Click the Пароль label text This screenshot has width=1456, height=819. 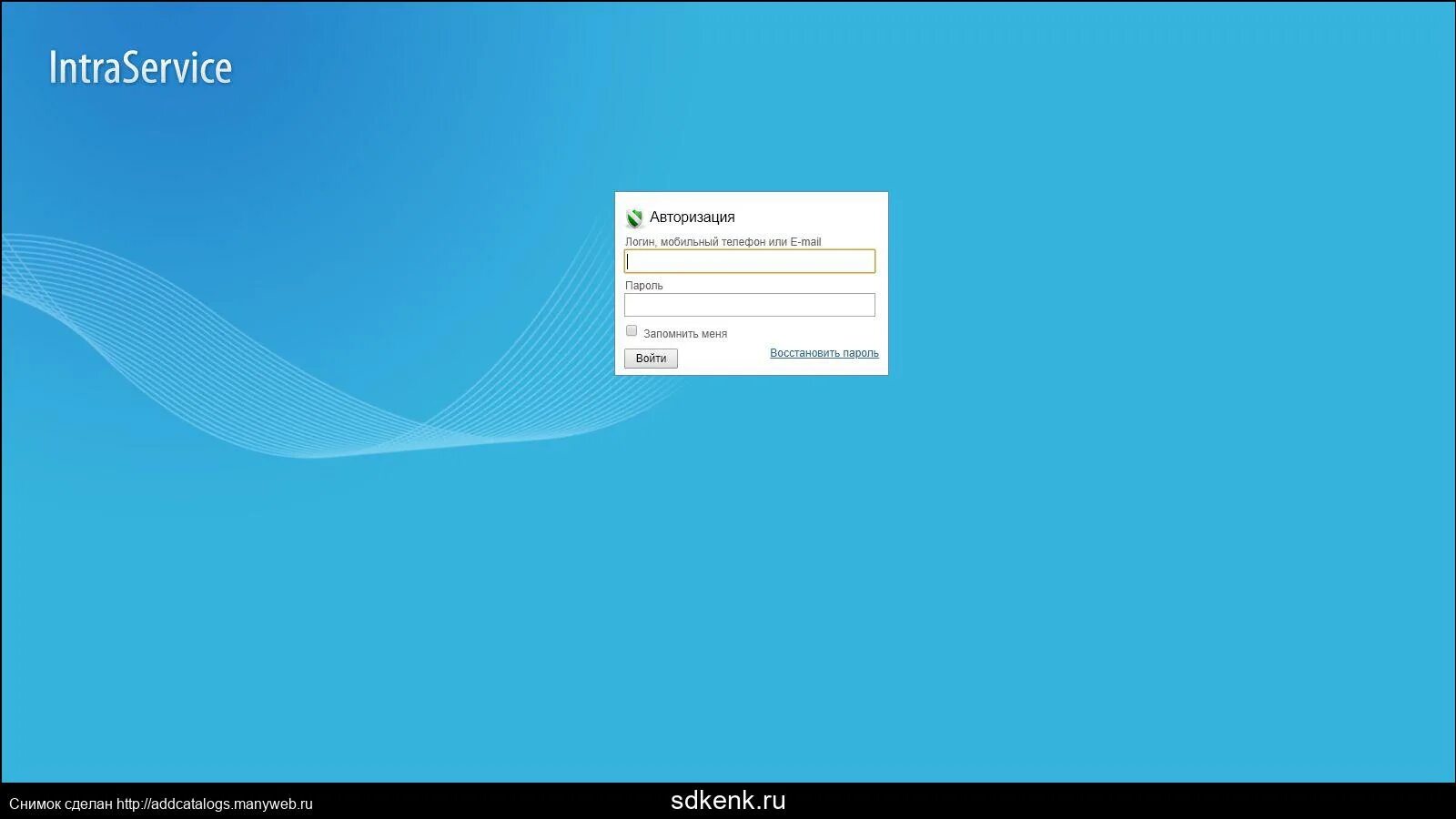[x=644, y=286]
